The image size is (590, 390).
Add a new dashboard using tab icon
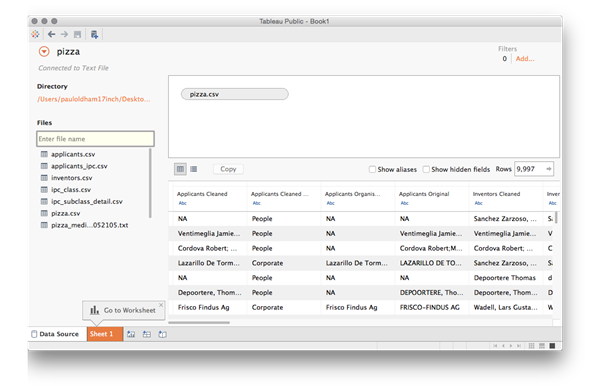(147, 334)
